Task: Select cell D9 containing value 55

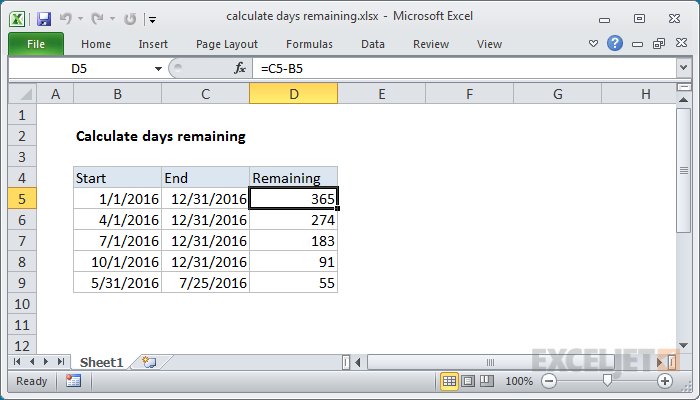Action: (293, 283)
